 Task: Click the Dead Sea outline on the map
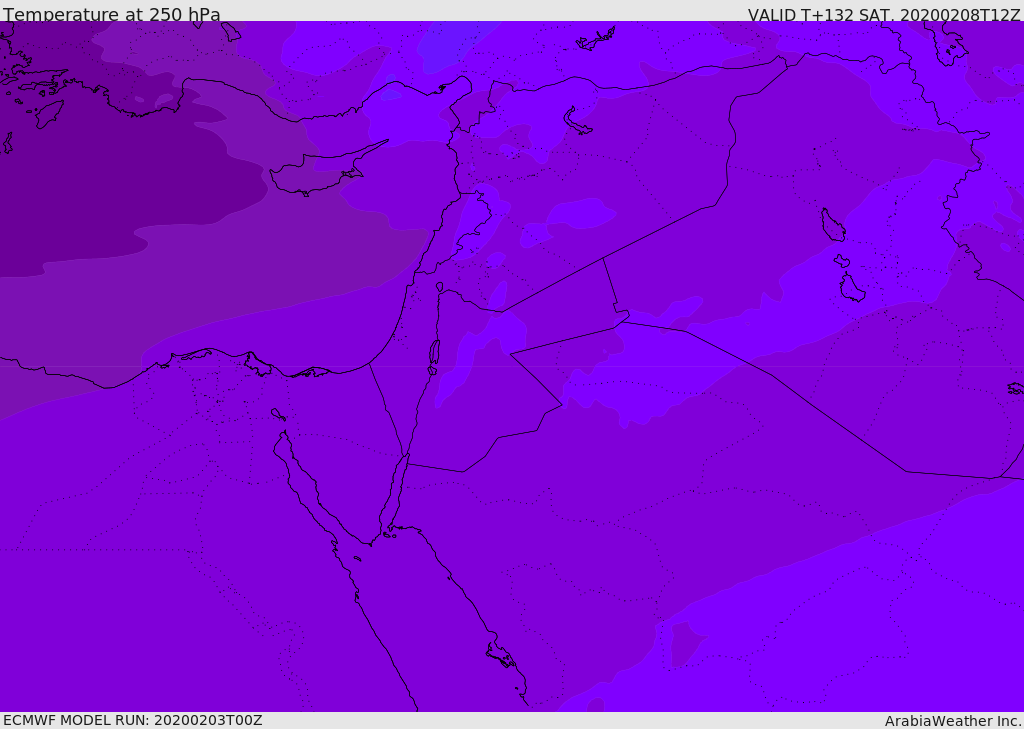[x=434, y=356]
